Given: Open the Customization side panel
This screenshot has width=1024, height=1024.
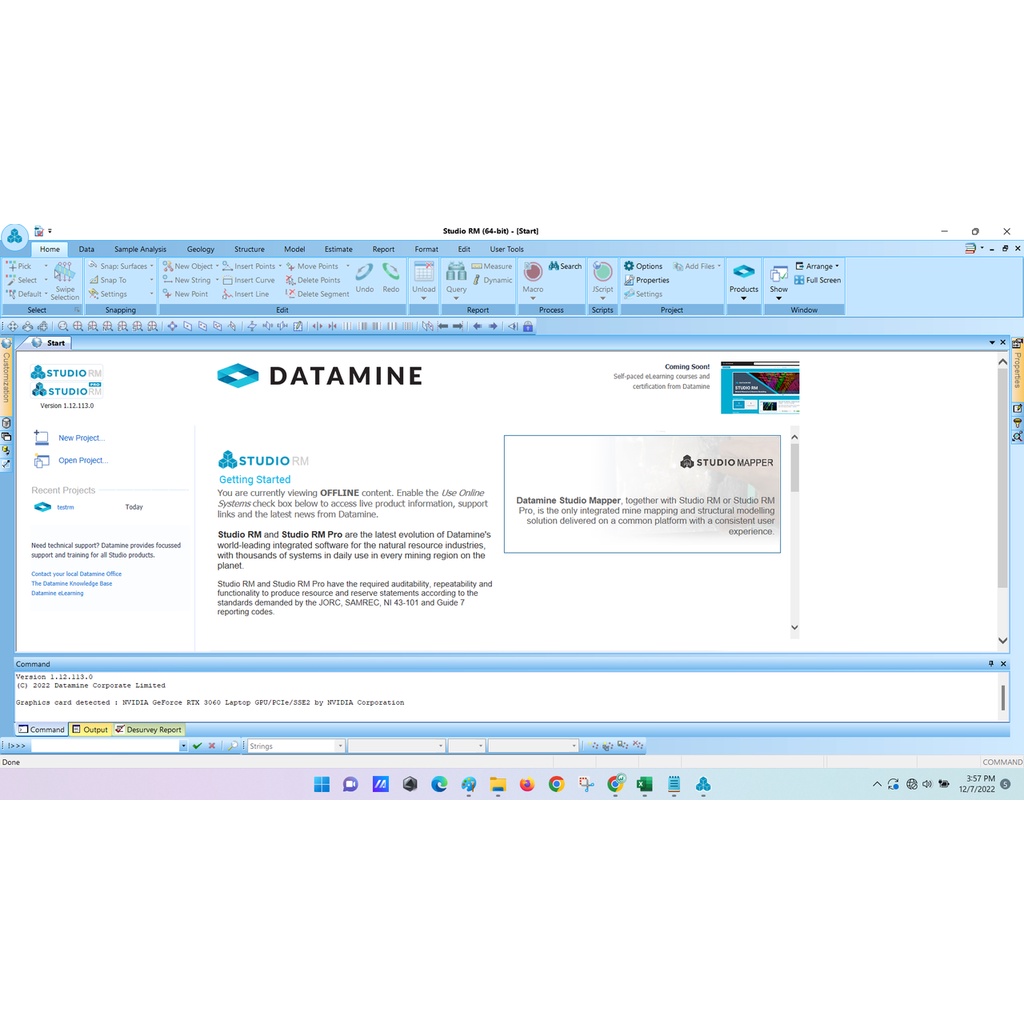Looking at the screenshot, I should (x=6, y=377).
